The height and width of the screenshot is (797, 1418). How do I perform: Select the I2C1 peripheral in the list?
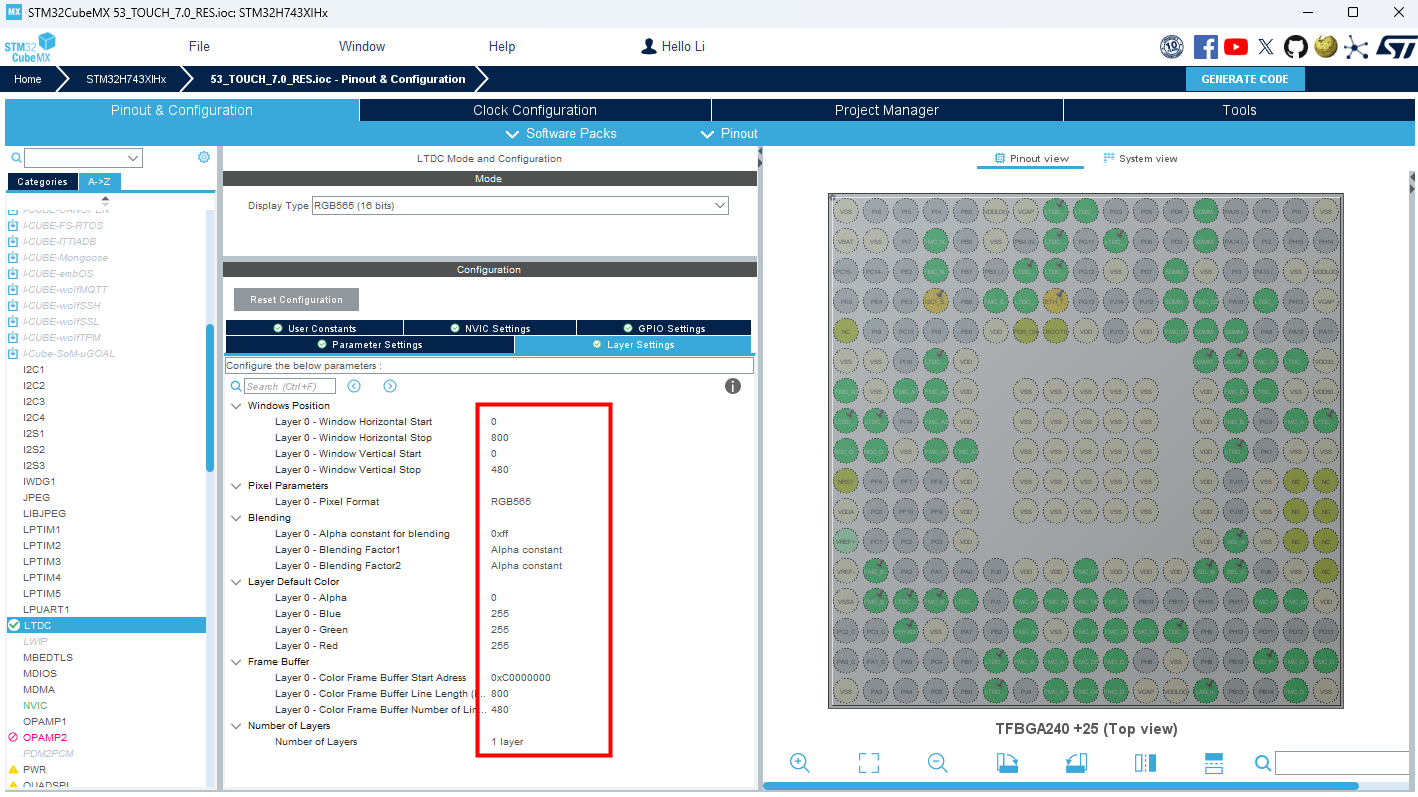coord(34,369)
